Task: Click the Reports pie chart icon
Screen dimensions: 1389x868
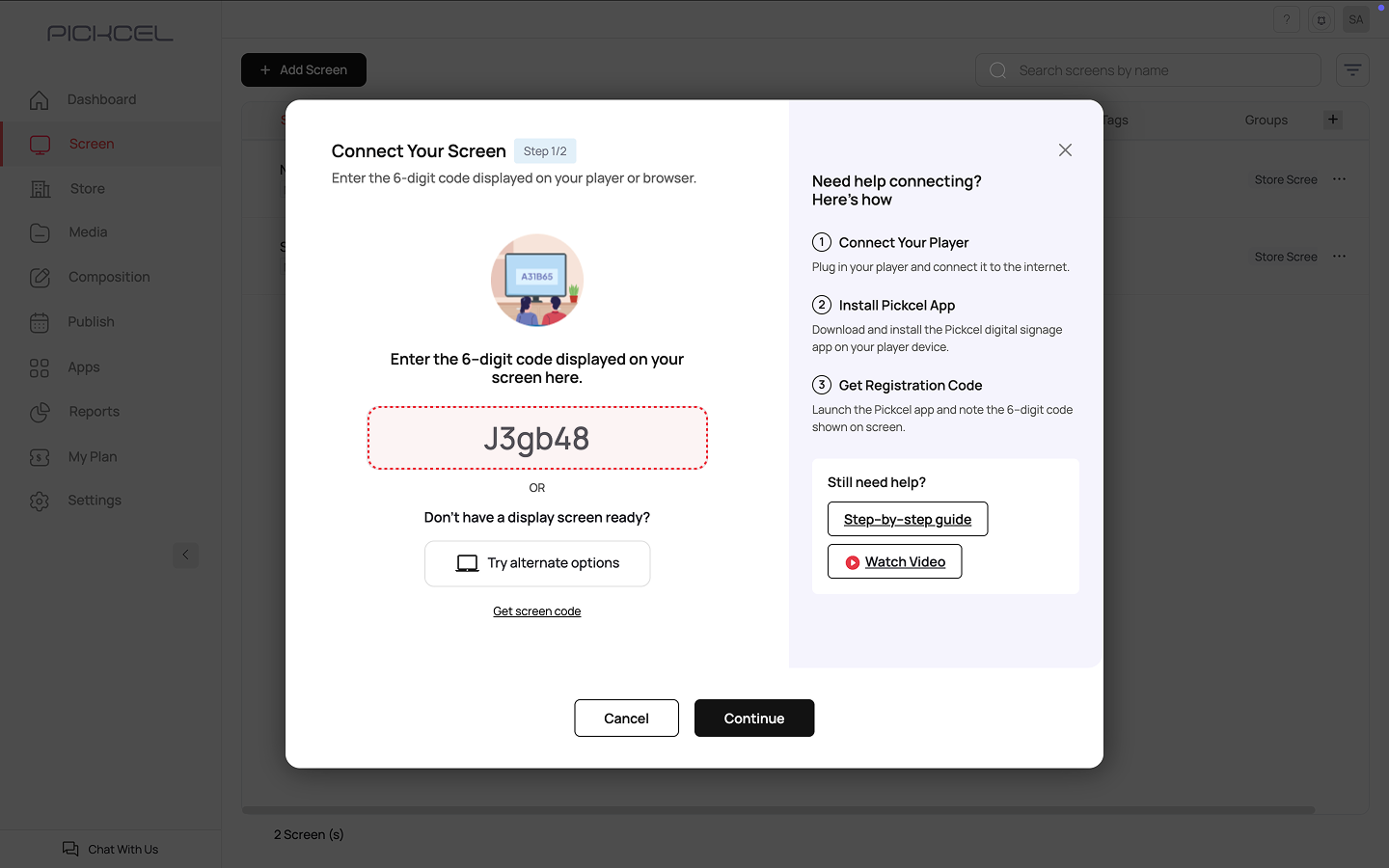Action: 40,412
